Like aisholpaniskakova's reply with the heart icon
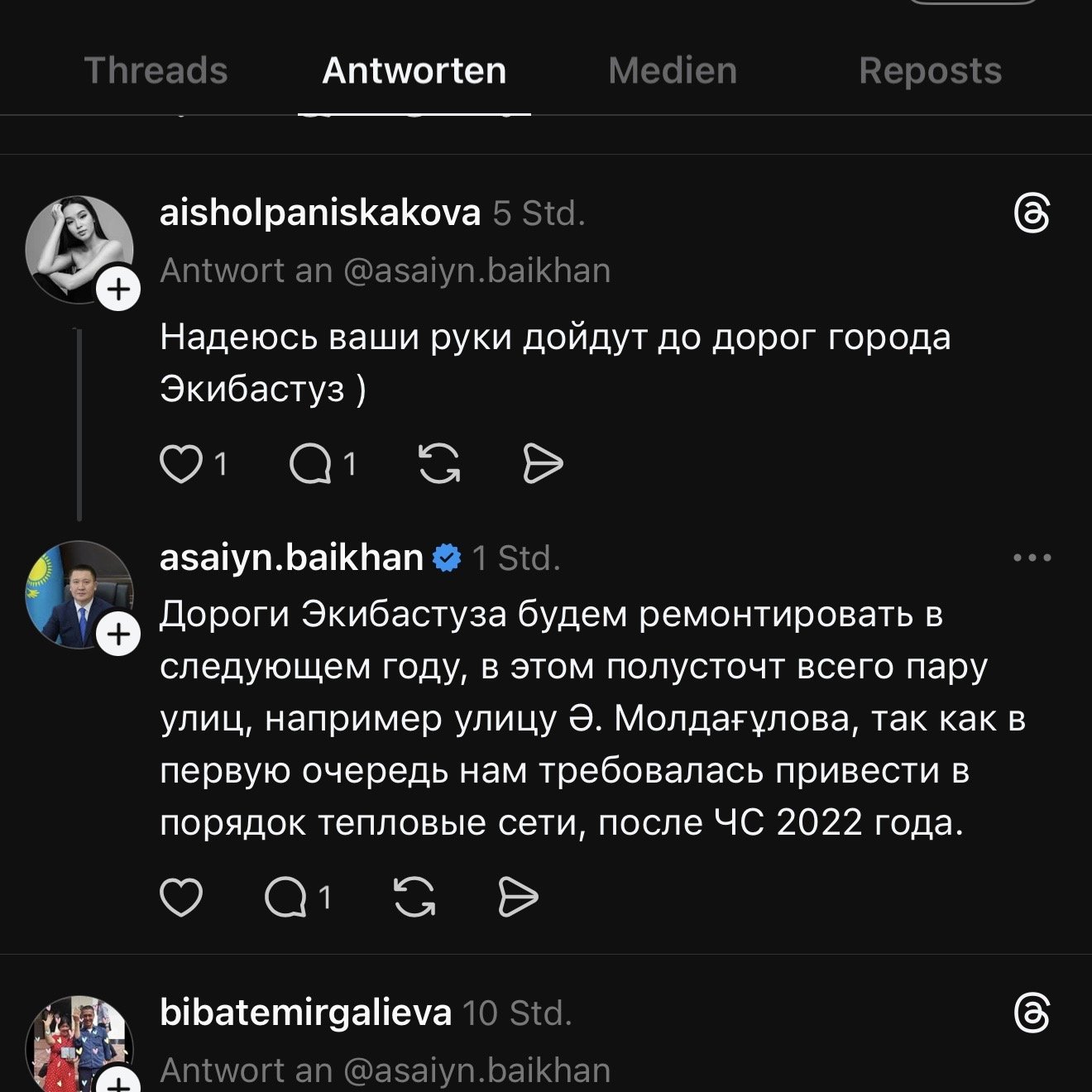Viewport: 1092px width, 1092px height. 181,464
